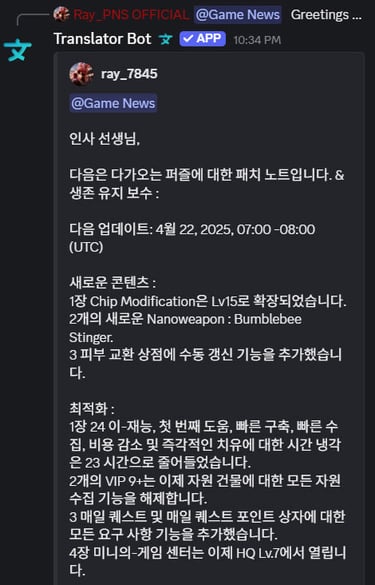The width and height of the screenshot is (375, 585).
Task: Jump to the replied message starting with Greetings
Action: (x=326, y=15)
